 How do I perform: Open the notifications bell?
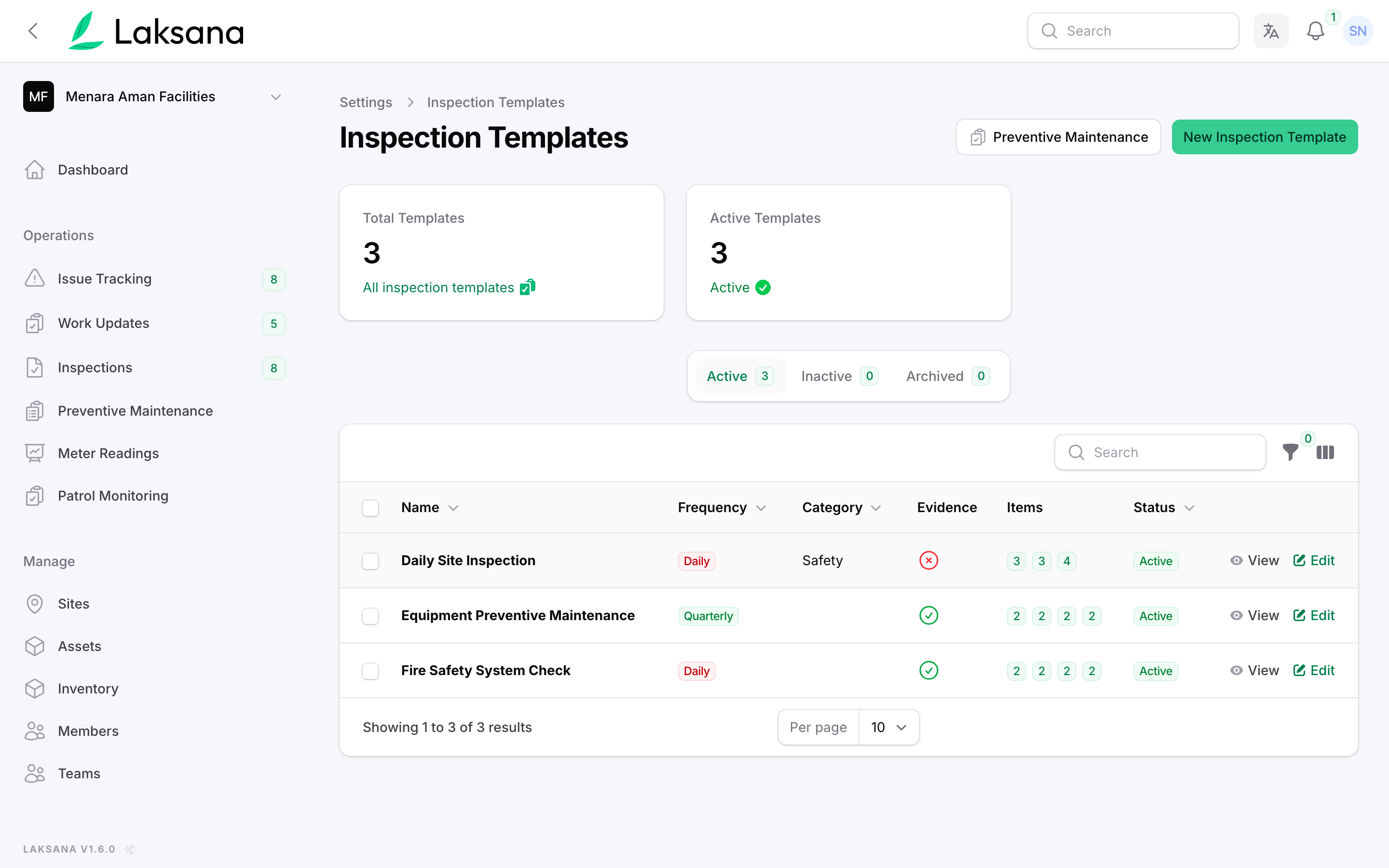point(1315,31)
